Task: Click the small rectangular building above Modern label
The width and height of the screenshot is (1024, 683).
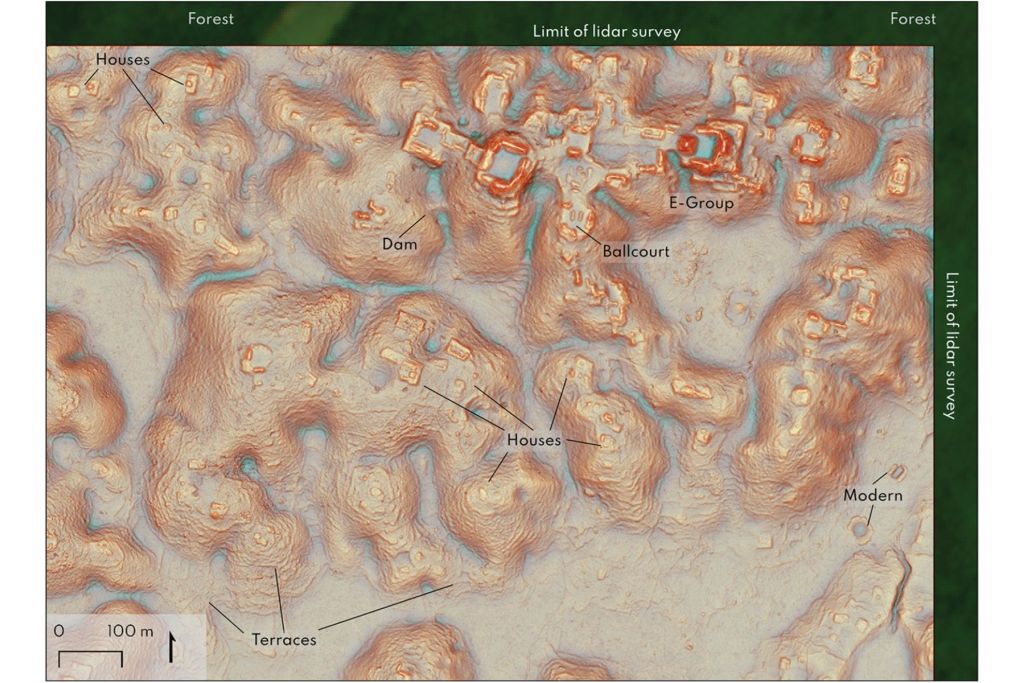Action: pyautogui.click(x=897, y=471)
